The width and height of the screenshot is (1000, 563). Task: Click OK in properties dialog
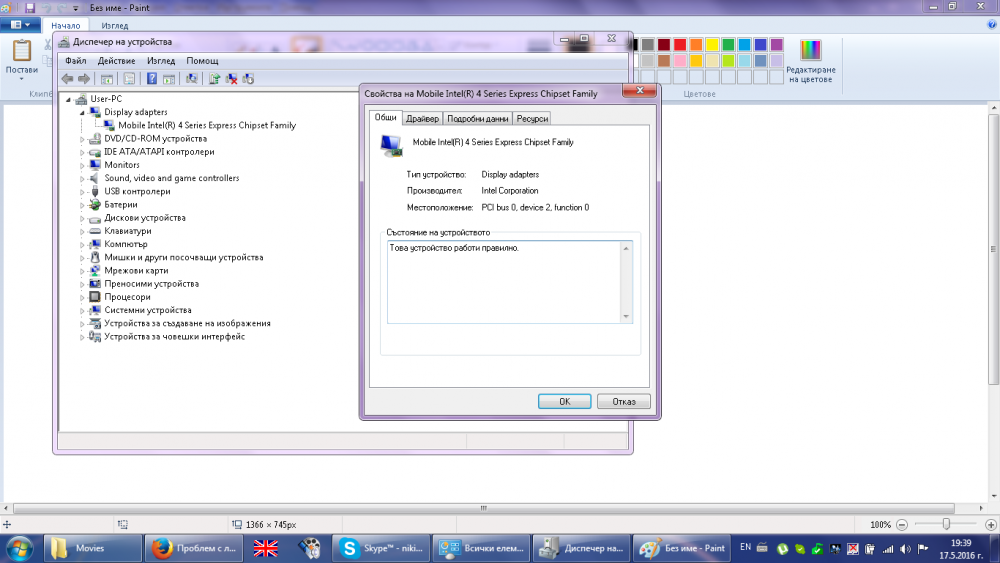point(564,402)
